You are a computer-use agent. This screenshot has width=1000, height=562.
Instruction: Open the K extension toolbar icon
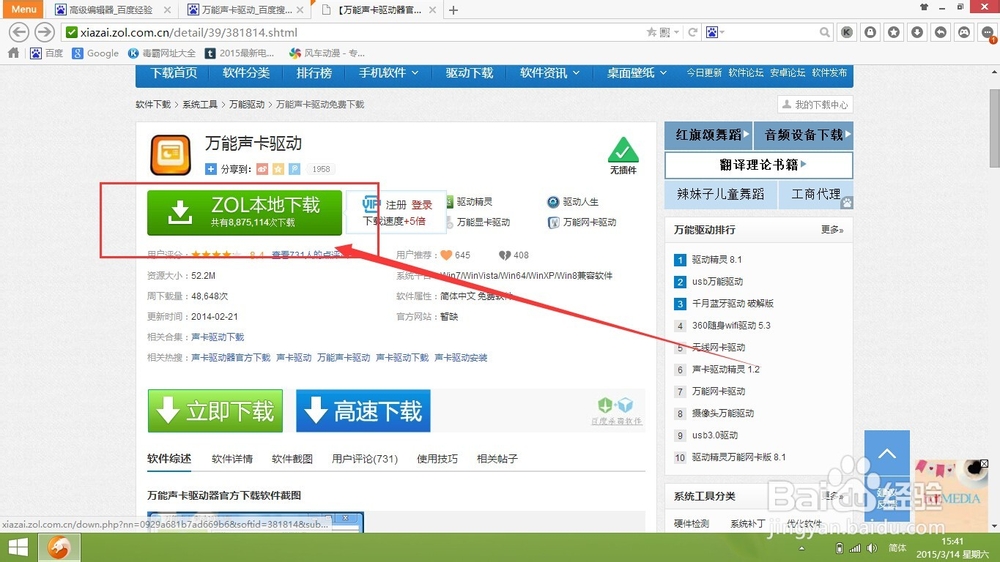point(847,32)
